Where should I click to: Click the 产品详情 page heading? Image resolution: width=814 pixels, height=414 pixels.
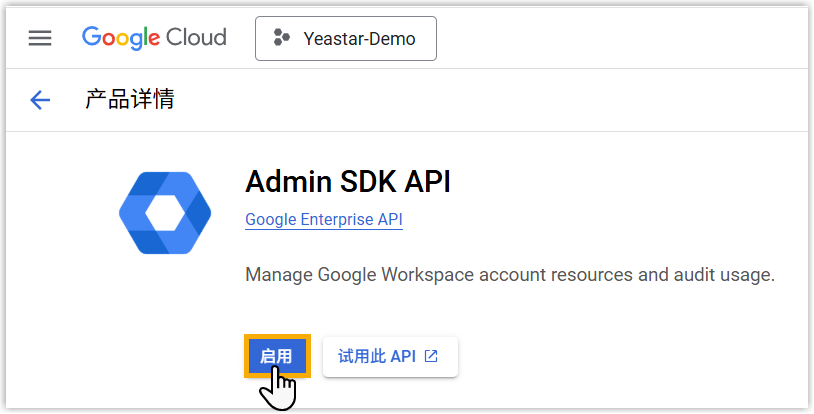click(x=130, y=100)
